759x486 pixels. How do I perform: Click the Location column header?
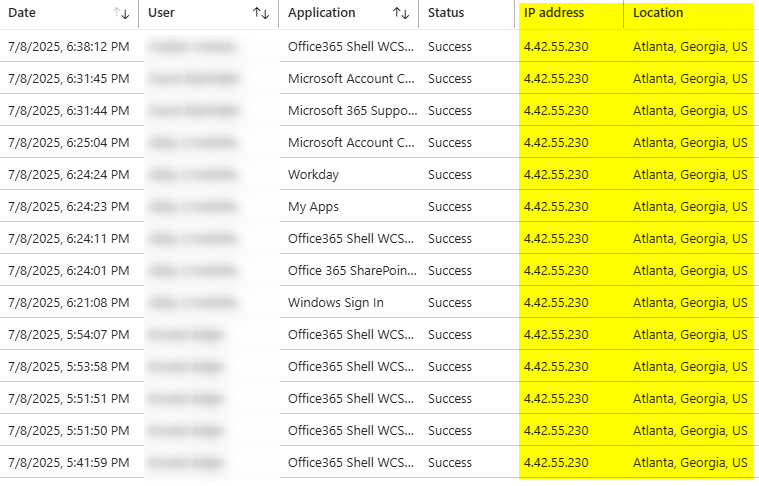(658, 13)
